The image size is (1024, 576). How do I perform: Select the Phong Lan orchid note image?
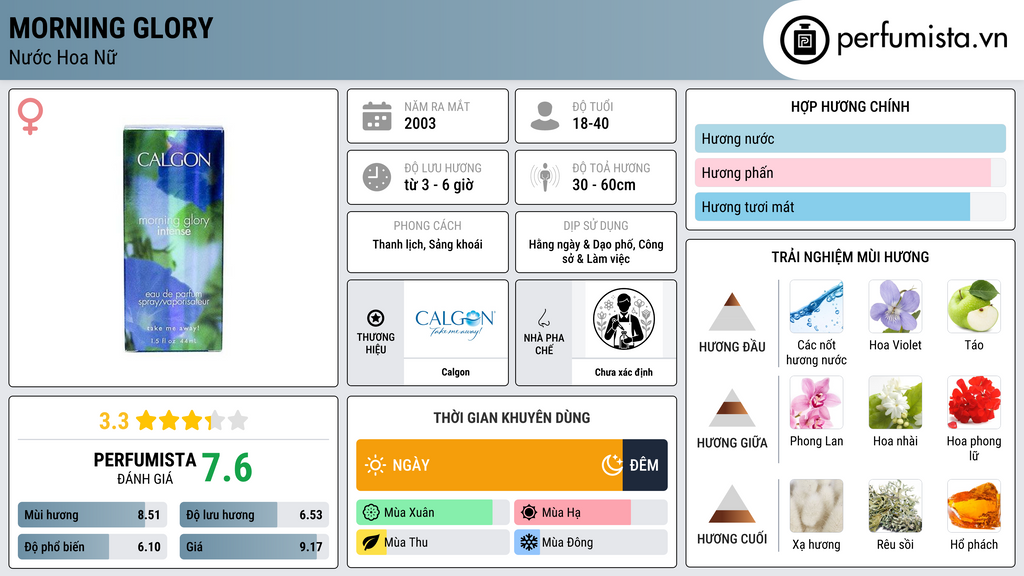pyautogui.click(x=816, y=402)
